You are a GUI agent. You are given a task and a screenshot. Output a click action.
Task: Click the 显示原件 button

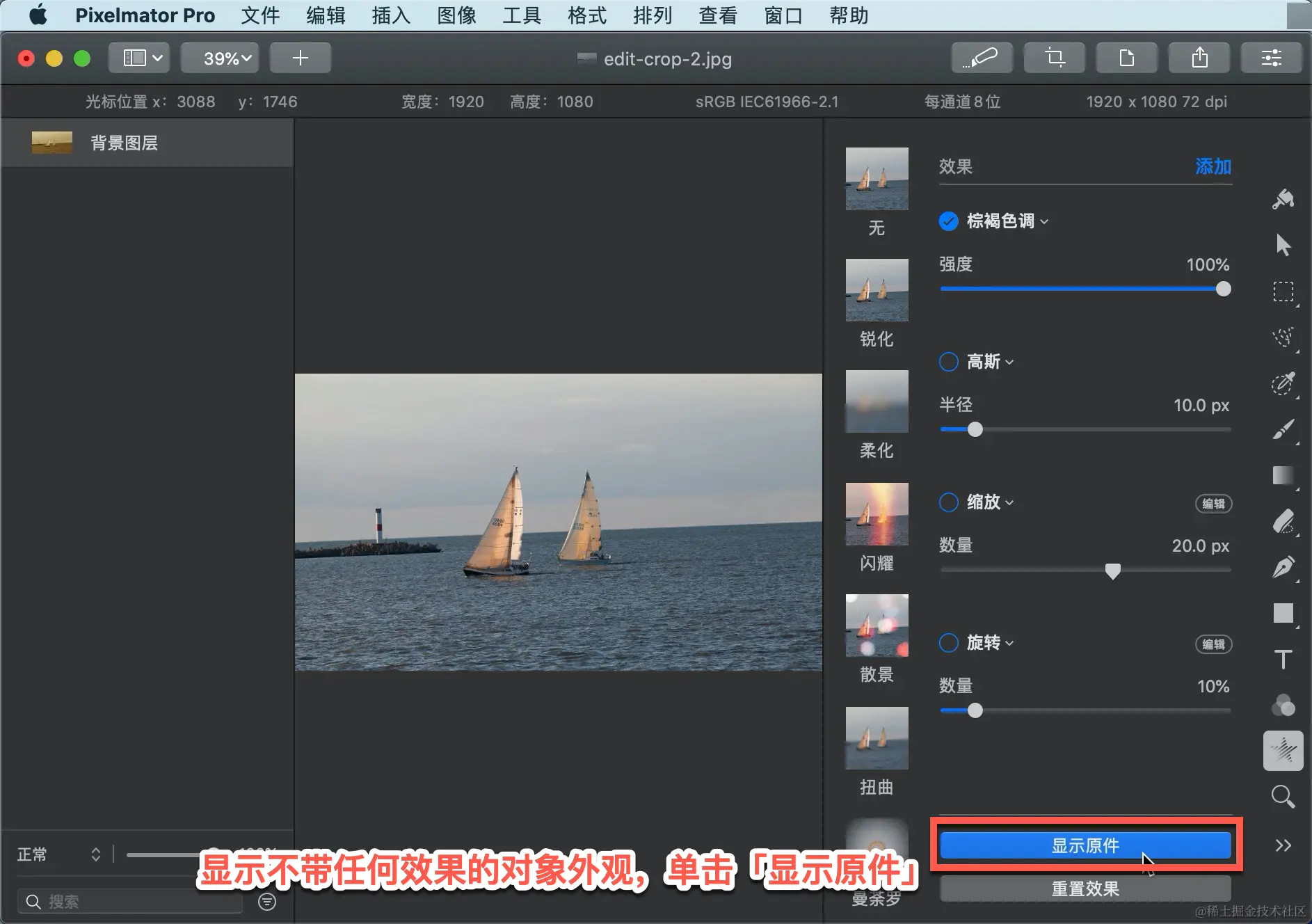point(1085,845)
